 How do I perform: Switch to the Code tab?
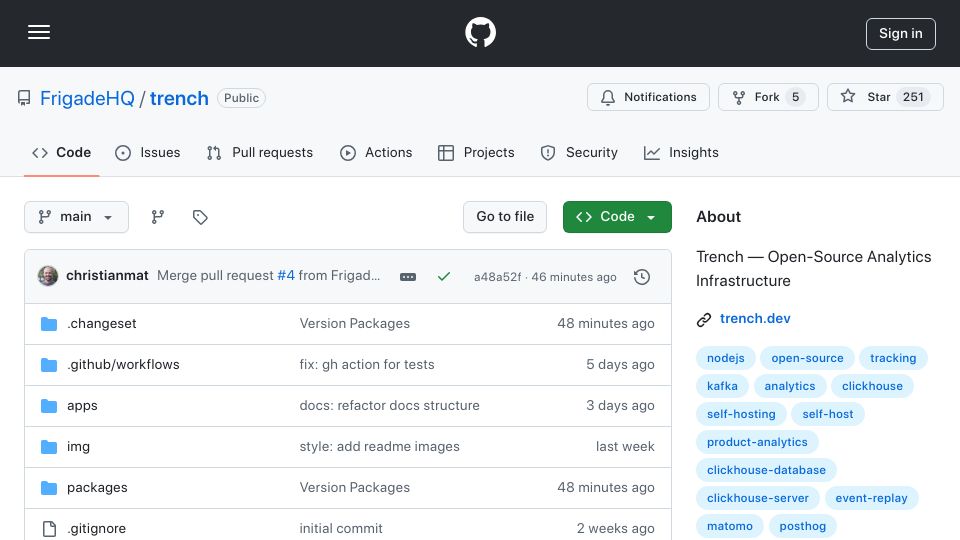[61, 152]
